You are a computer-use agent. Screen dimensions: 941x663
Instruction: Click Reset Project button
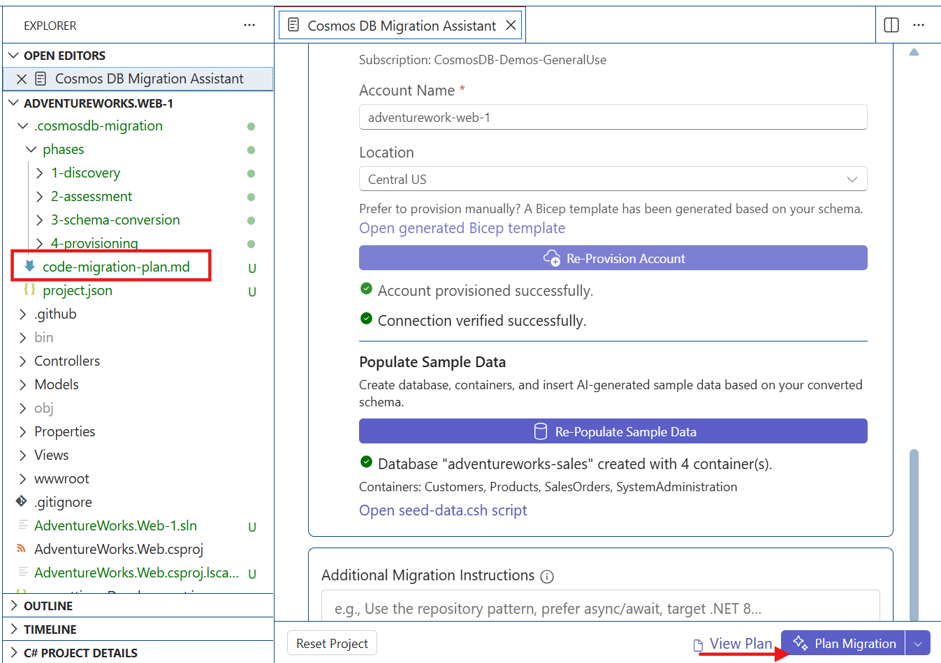pyautogui.click(x=332, y=643)
